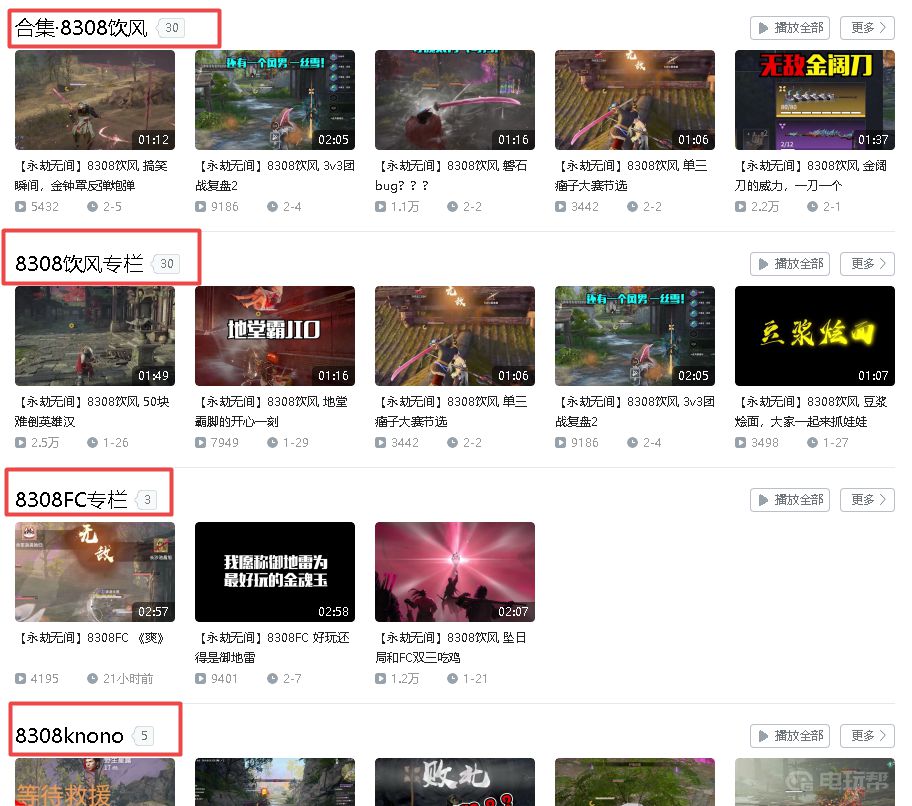Open the 3v3团战复盘2 title in 合集·8308饮风
Viewport: 912px width, 806px height.
click(275, 176)
